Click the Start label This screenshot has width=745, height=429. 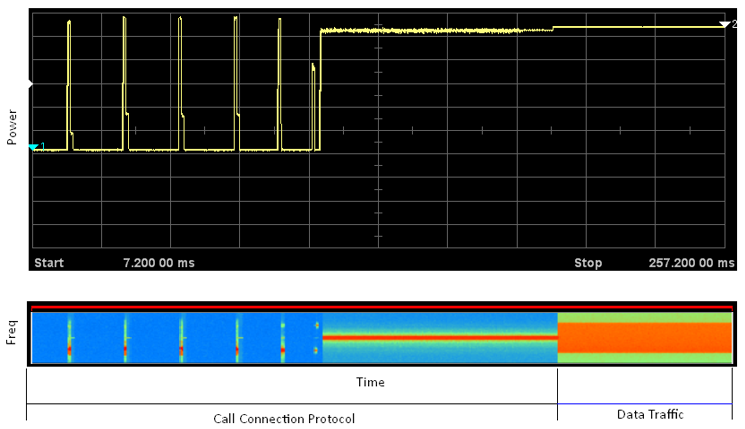(49, 263)
